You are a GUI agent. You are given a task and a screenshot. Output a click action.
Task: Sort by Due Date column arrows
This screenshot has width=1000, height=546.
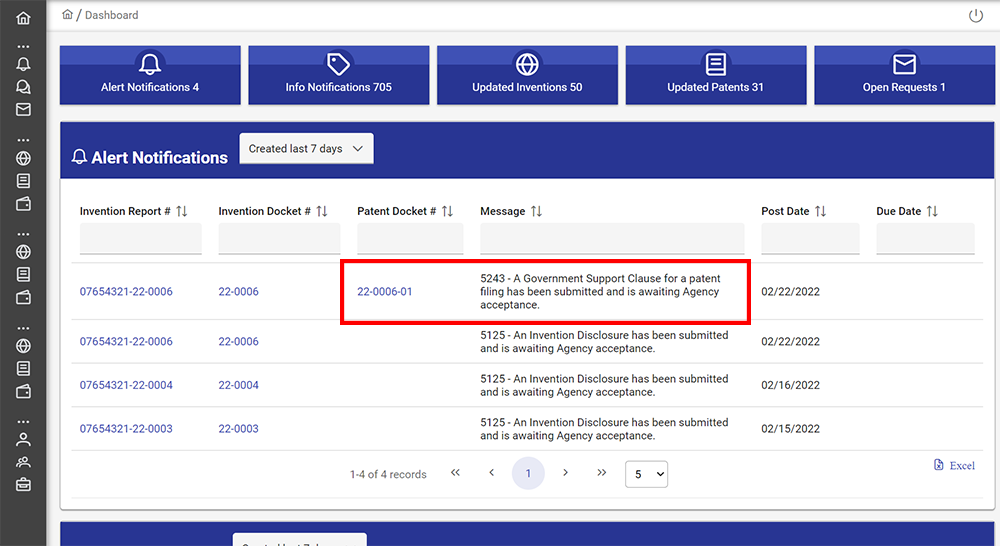tap(932, 212)
